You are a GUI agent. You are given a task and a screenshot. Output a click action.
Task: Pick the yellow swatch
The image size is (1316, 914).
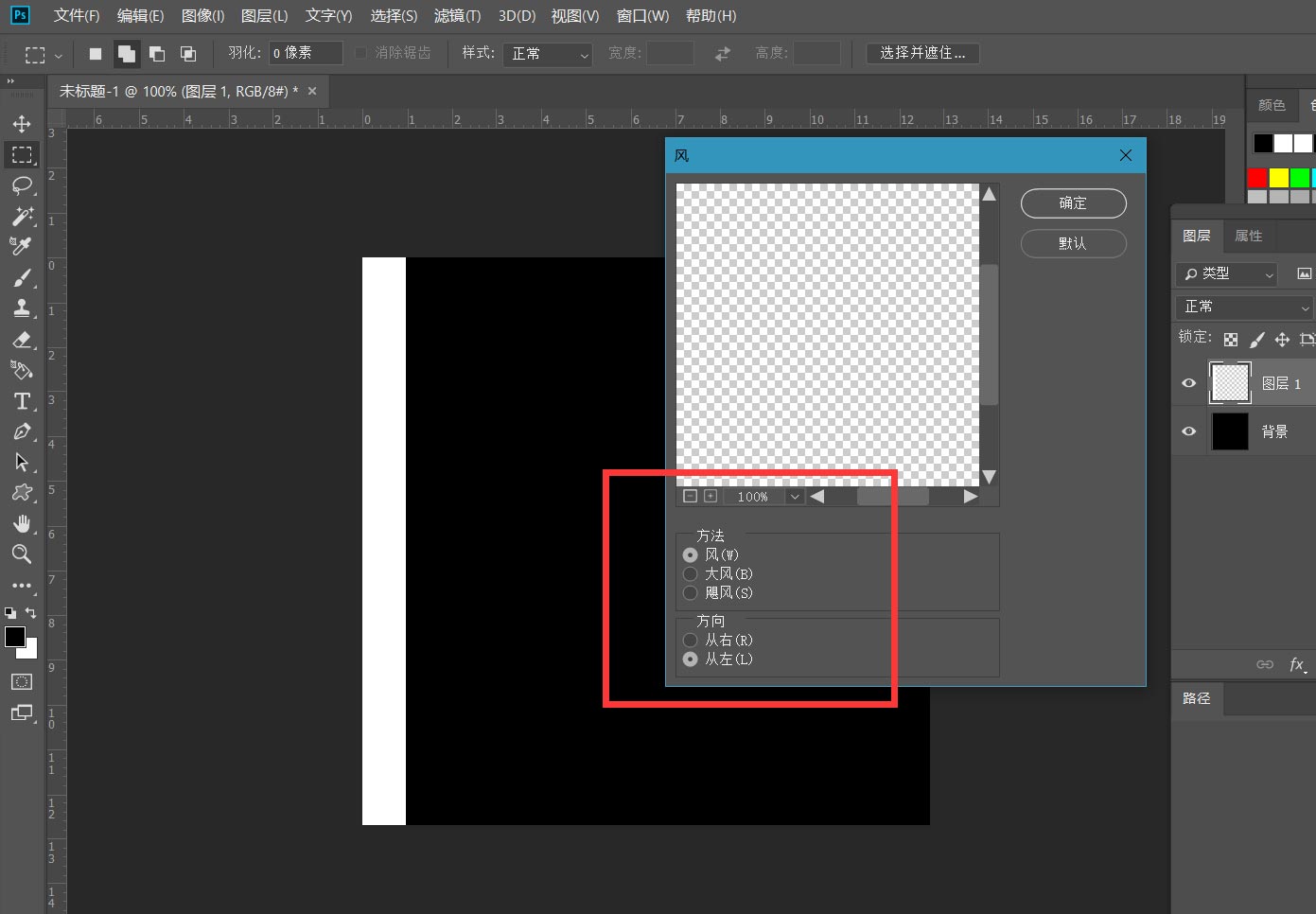click(1279, 177)
